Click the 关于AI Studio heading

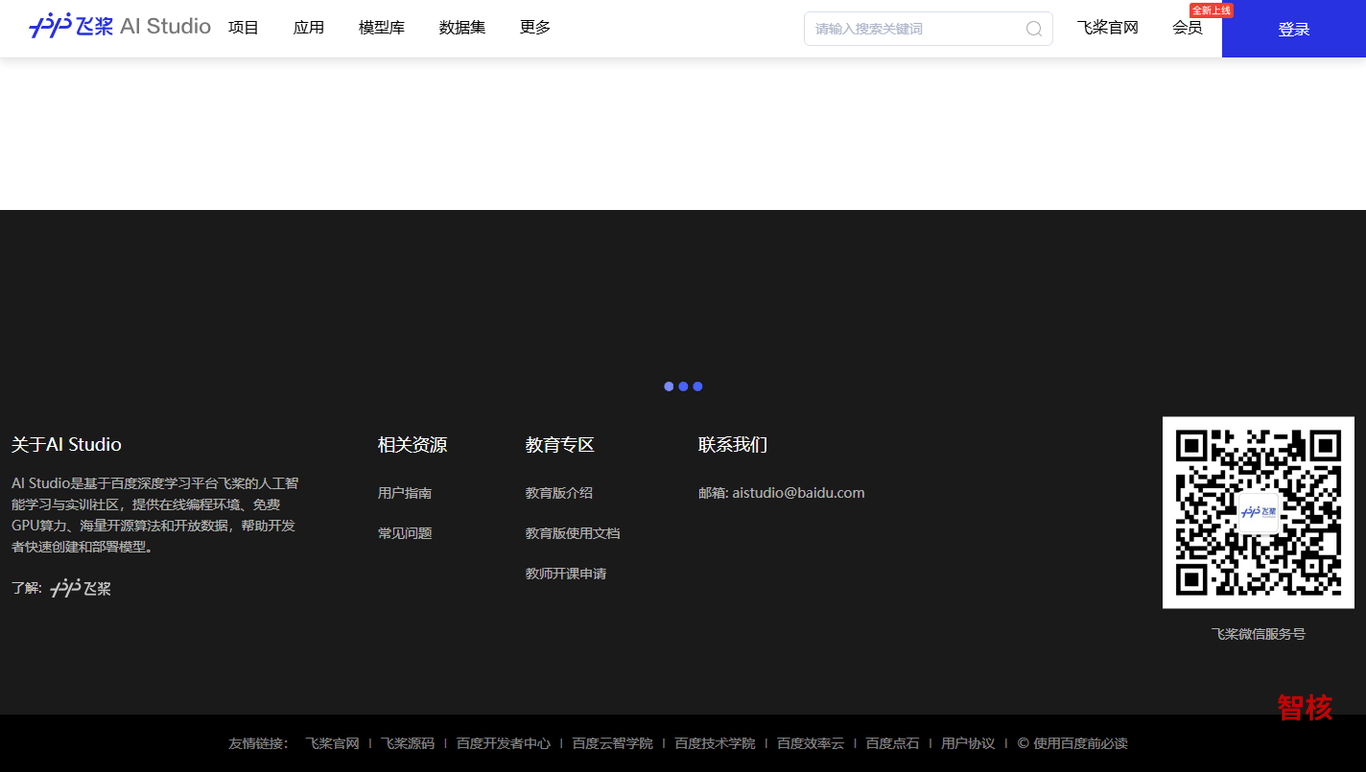[66, 445]
